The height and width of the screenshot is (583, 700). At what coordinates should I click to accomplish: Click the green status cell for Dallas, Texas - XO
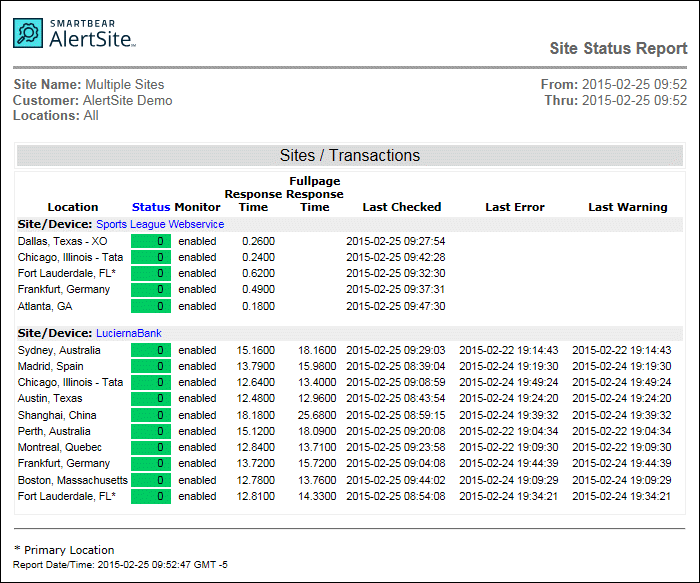[x=151, y=242]
